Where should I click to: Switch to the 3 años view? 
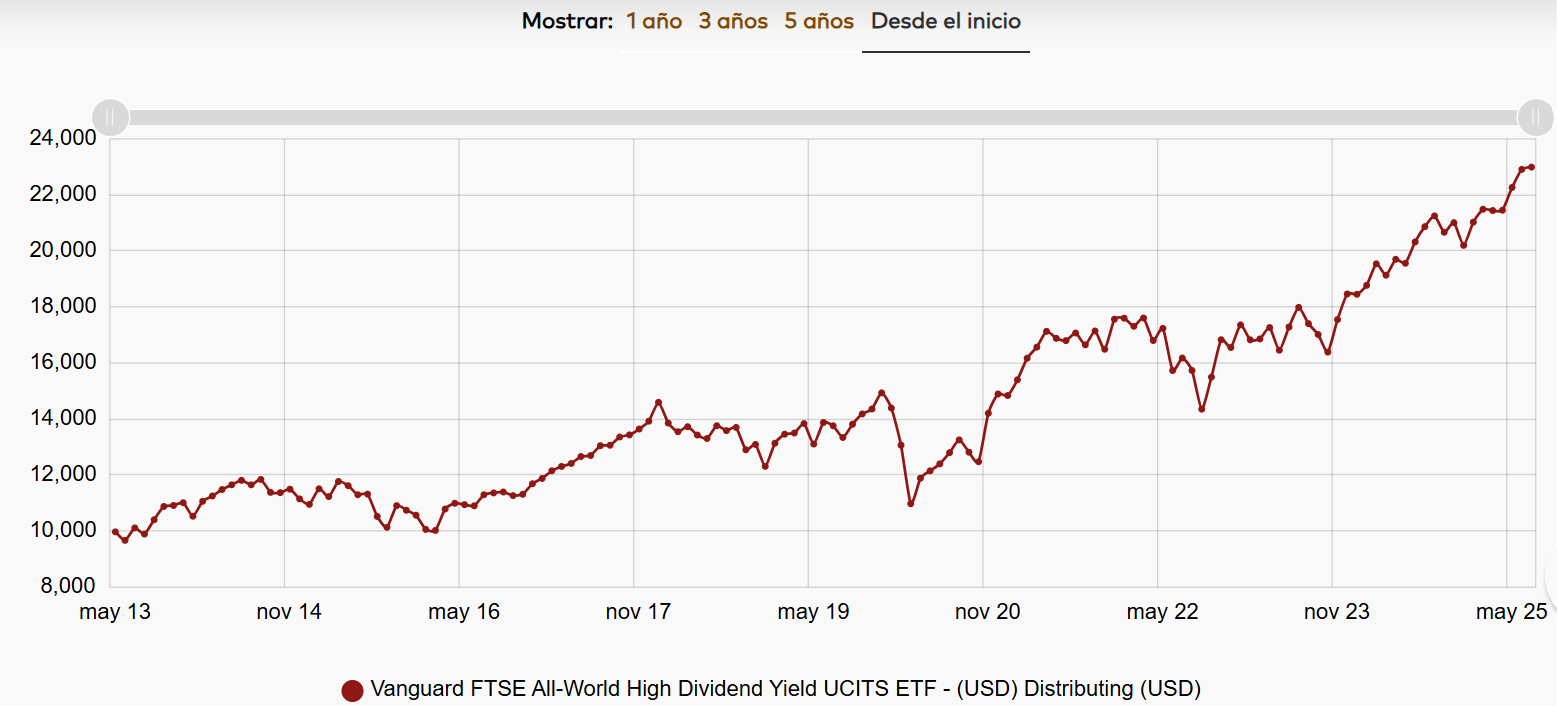pos(733,21)
